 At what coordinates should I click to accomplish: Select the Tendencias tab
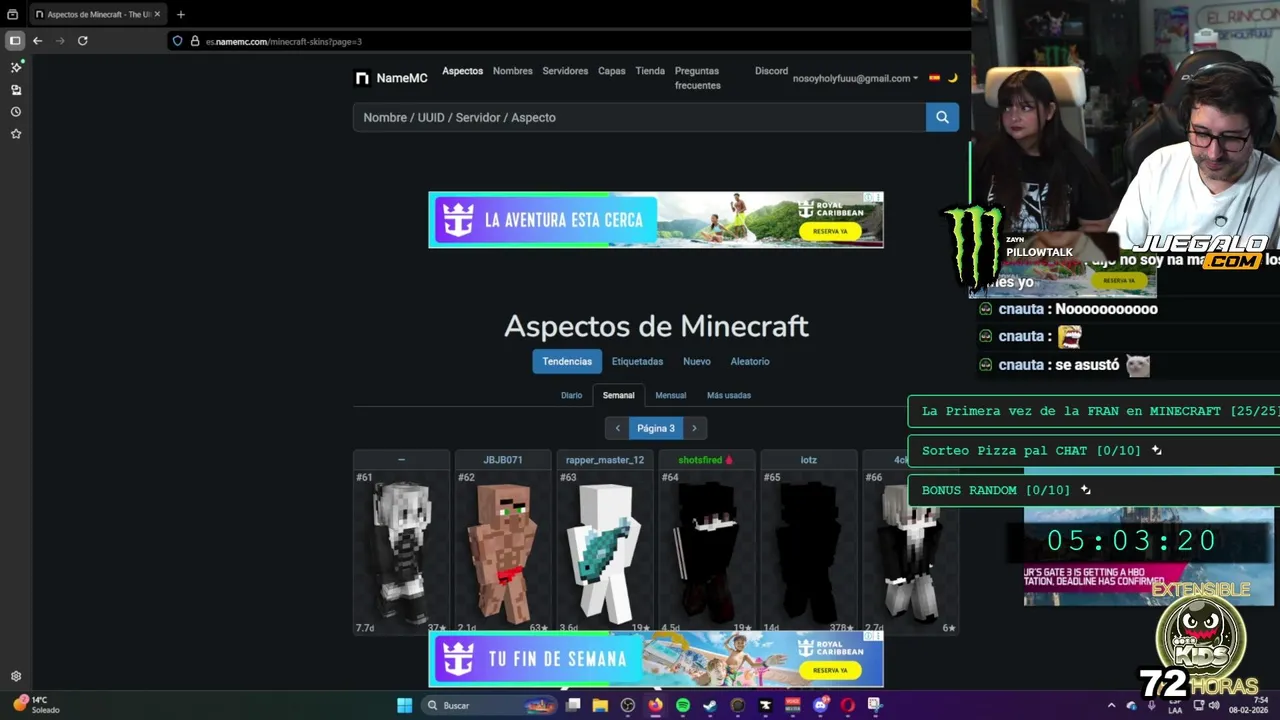point(567,361)
